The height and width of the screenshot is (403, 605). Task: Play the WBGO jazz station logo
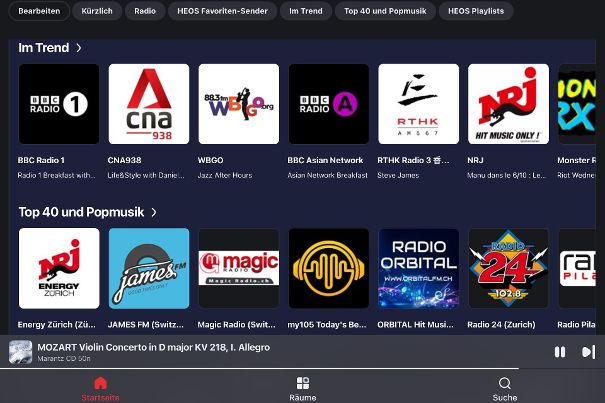coord(239,104)
